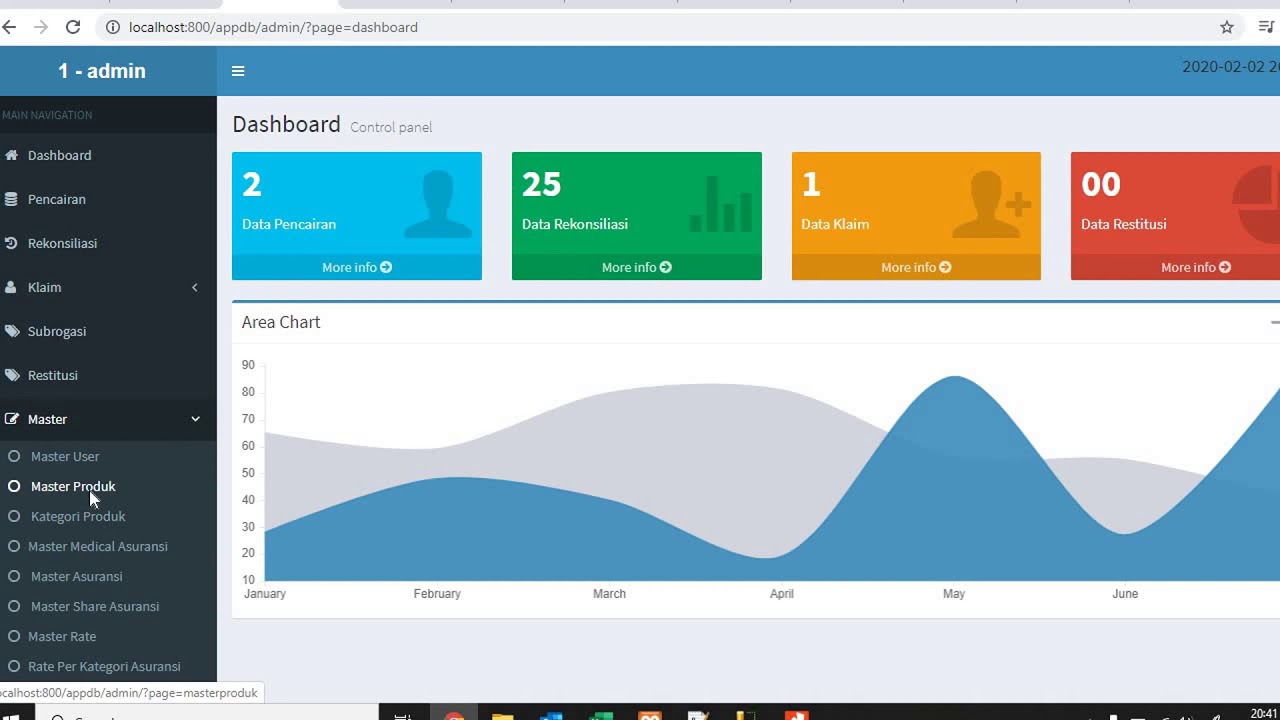
Task: Toggle the sidebar with the hamburger icon
Action: (x=238, y=71)
